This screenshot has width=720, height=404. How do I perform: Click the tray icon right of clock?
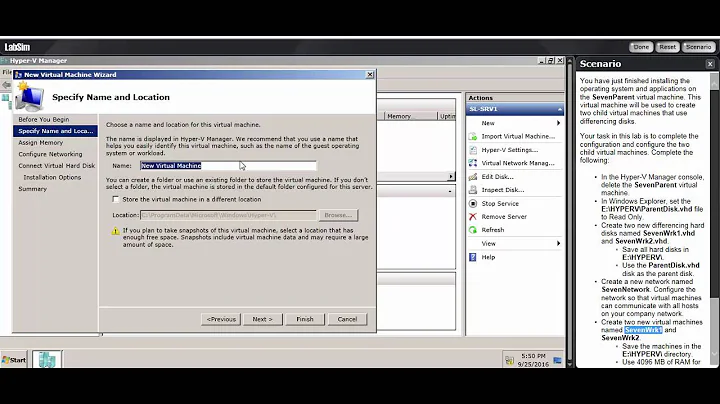557,360
